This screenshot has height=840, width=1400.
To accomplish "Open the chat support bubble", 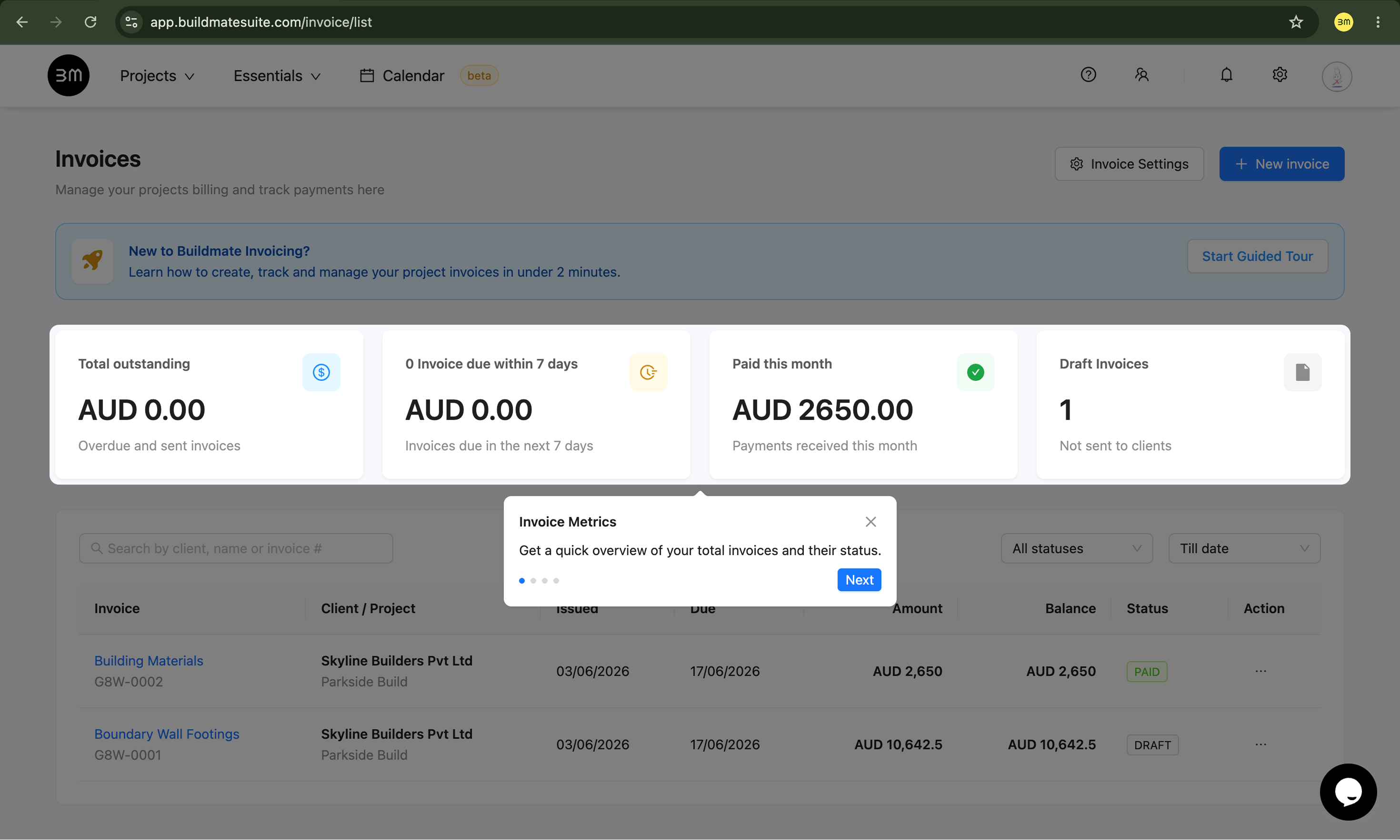I will (1348, 791).
